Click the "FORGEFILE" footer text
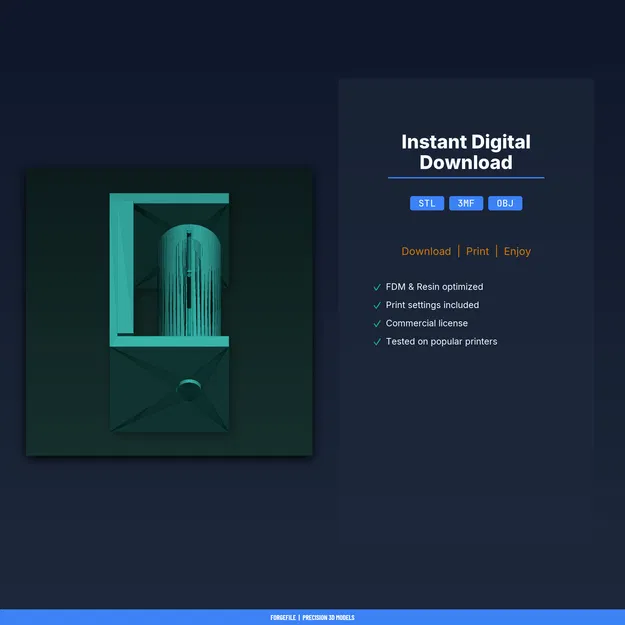This screenshot has width=625, height=625. 283,617
